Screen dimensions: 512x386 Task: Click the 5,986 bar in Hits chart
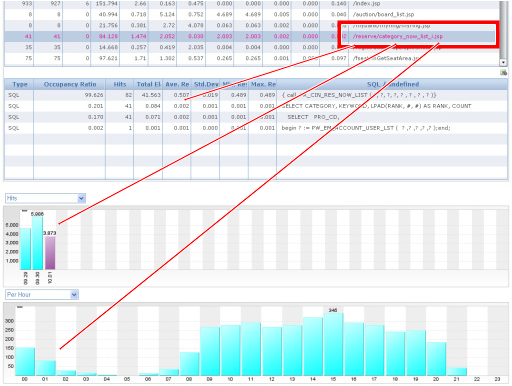[x=37, y=243]
